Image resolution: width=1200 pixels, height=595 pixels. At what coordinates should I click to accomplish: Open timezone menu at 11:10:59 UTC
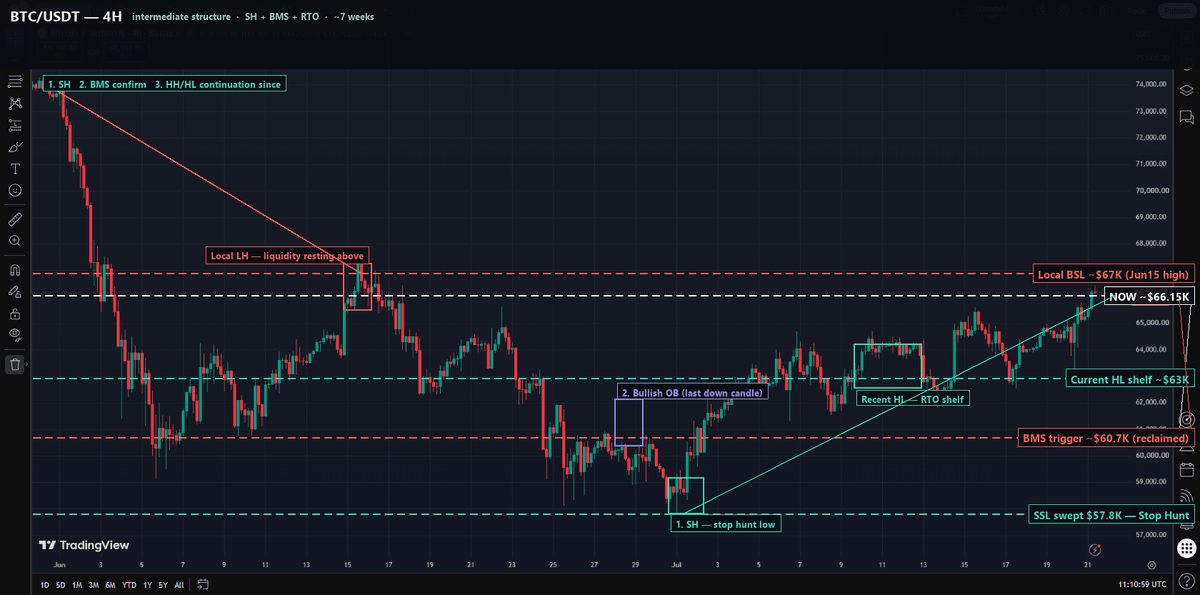pyautogui.click(x=1144, y=584)
